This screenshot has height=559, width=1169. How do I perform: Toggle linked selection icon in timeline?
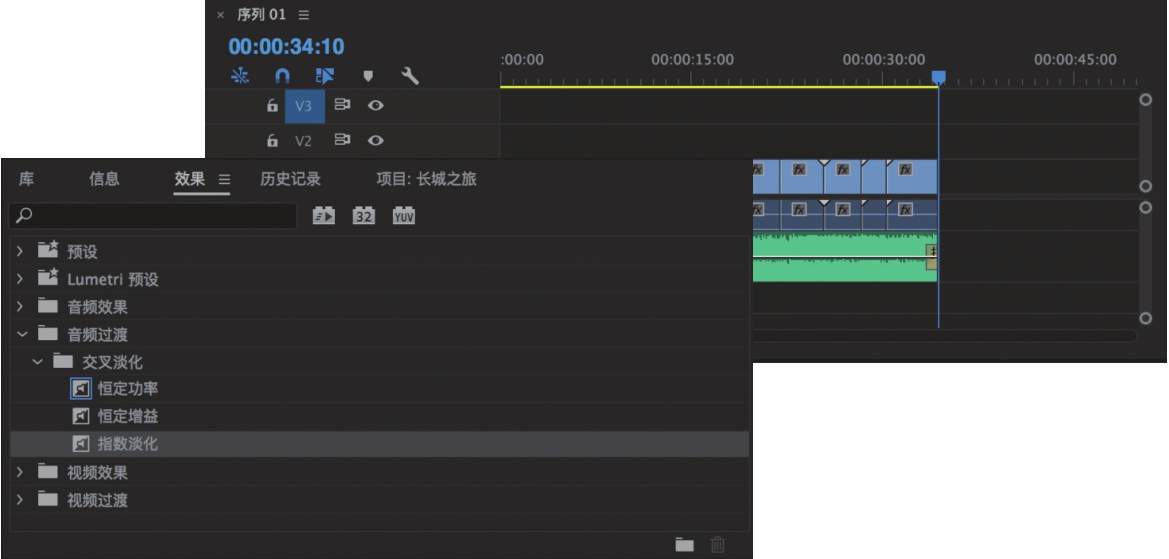click(325, 76)
